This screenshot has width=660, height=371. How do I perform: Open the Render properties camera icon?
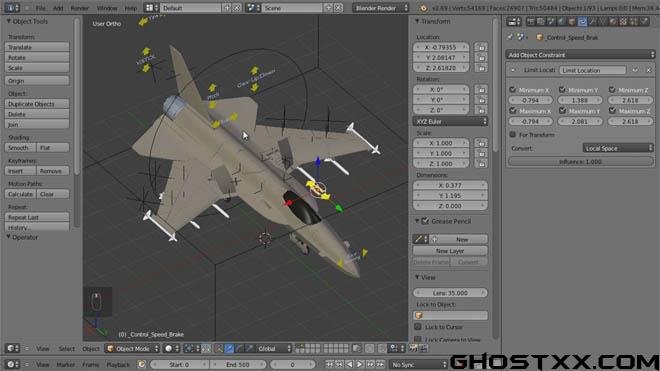pos(531,21)
